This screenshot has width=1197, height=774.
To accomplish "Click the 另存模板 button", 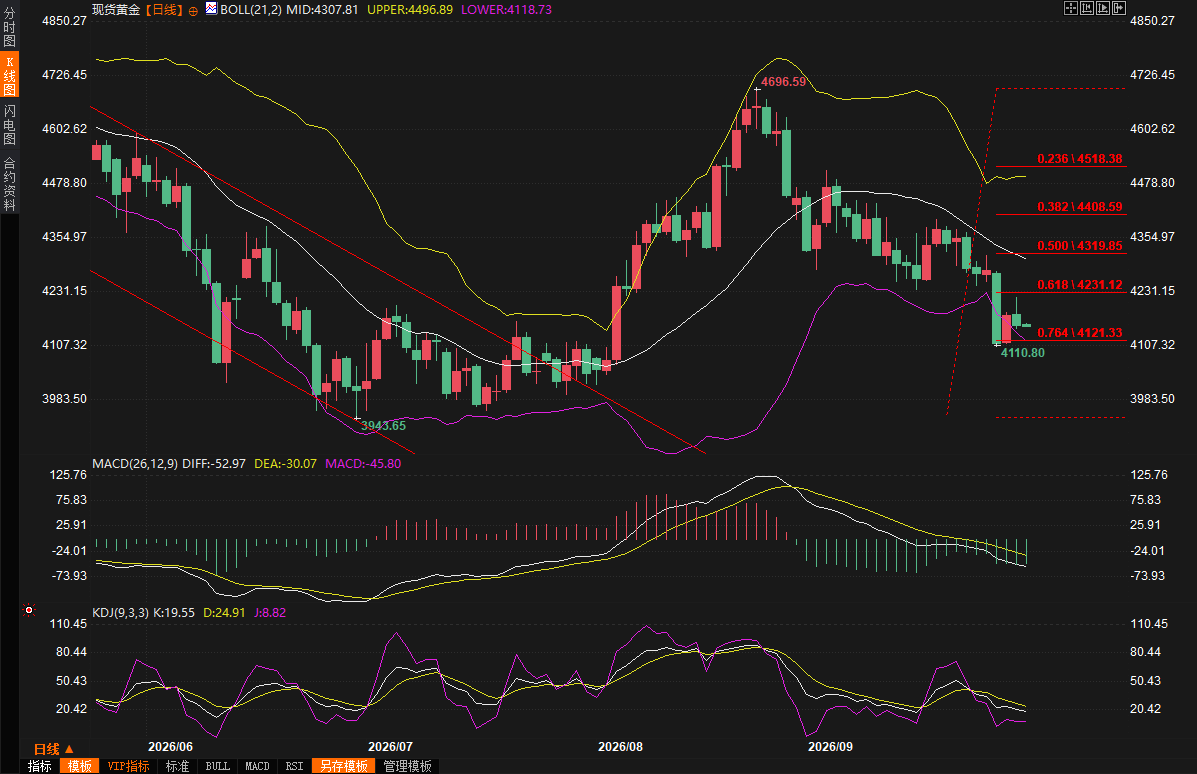I will 344,766.
